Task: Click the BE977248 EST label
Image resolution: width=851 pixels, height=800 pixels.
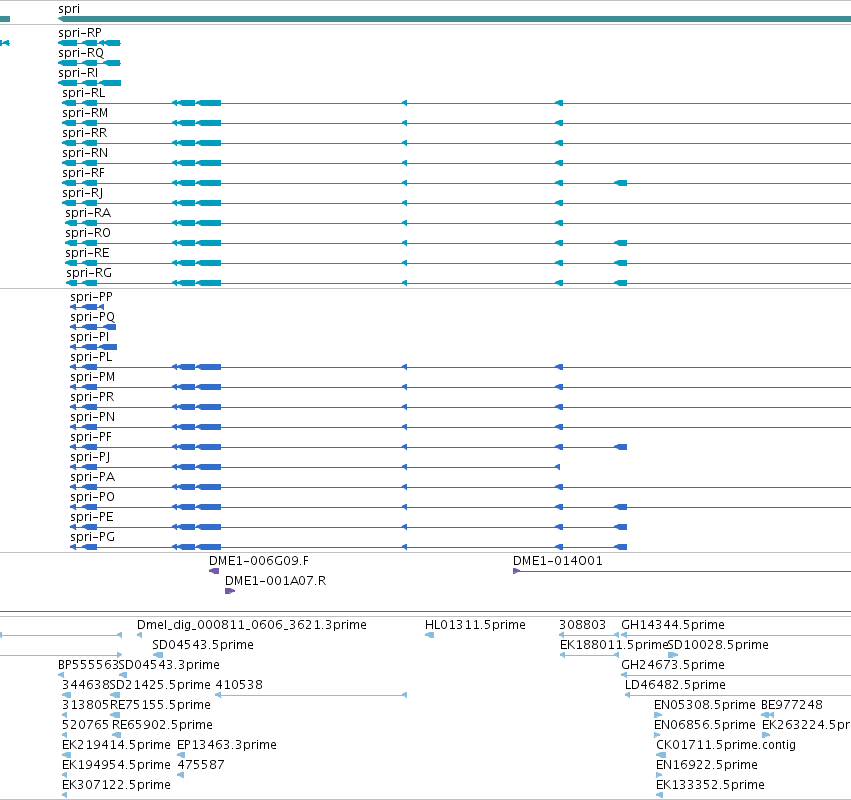Action: 792,706
